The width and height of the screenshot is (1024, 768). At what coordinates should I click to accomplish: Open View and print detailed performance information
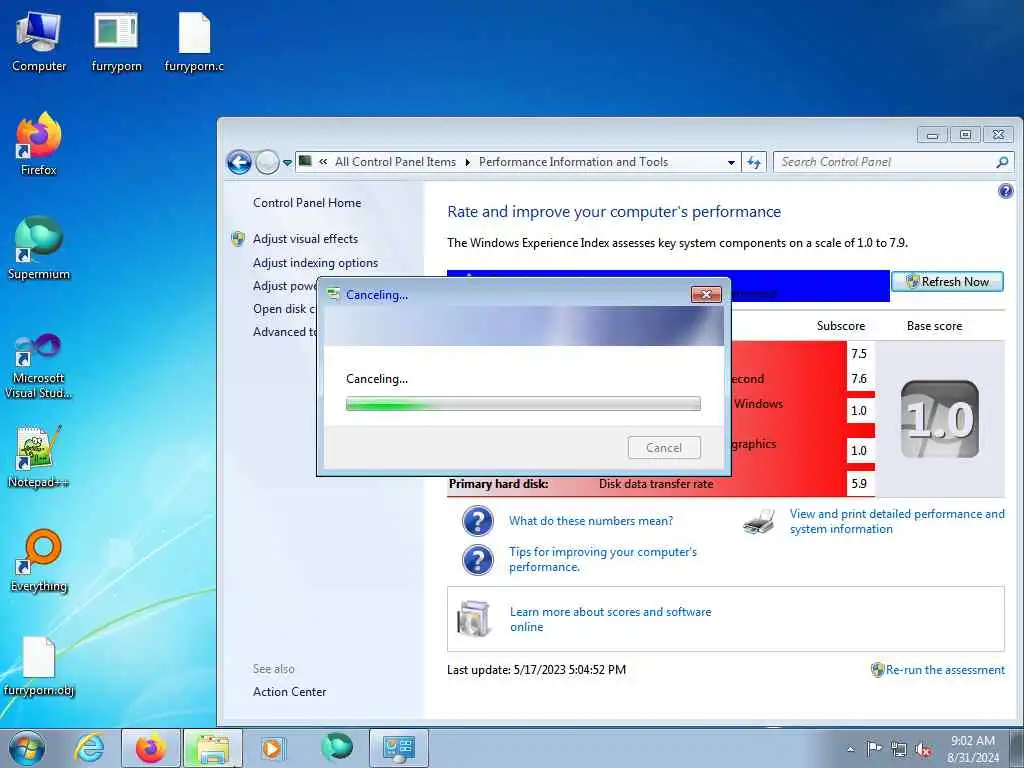coord(897,521)
